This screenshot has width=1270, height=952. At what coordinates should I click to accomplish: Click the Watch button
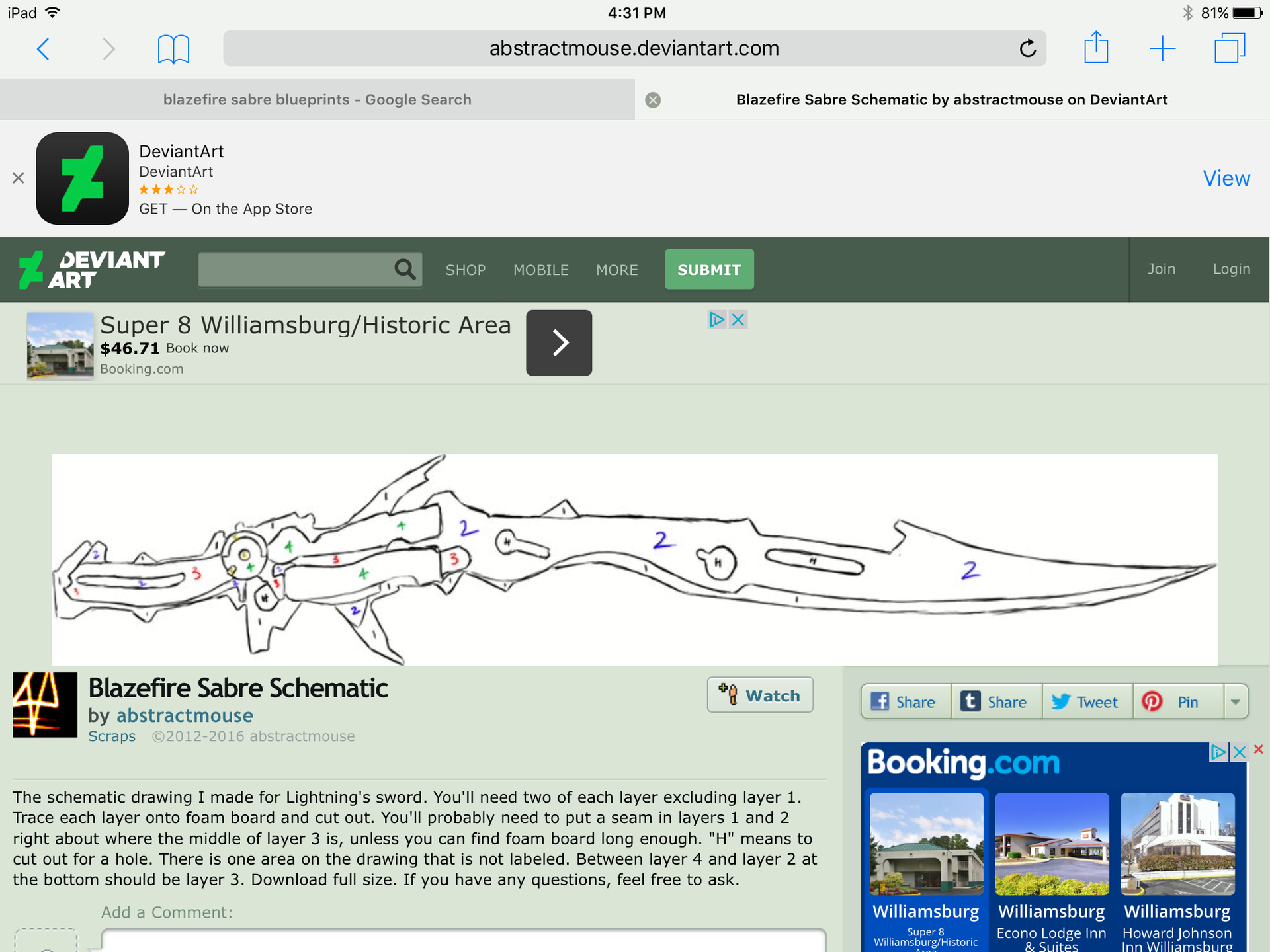coord(760,695)
